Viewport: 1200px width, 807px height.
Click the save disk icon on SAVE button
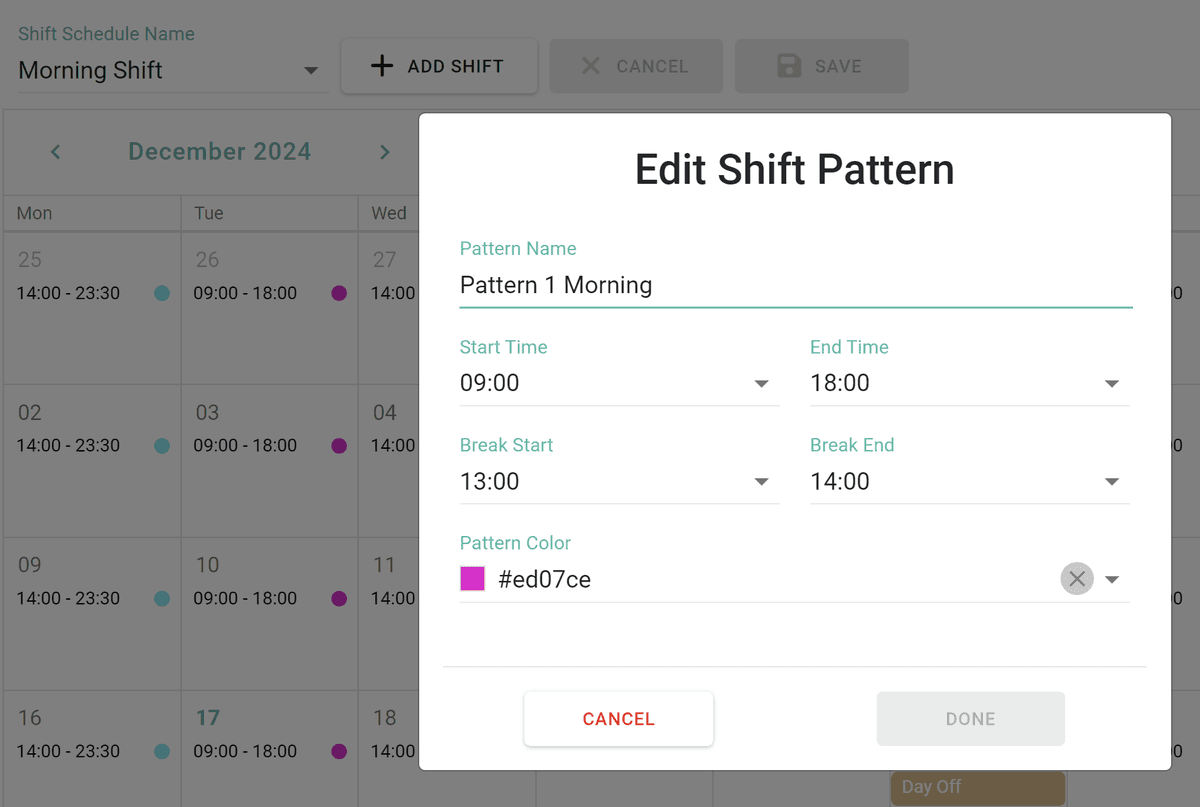click(x=789, y=65)
